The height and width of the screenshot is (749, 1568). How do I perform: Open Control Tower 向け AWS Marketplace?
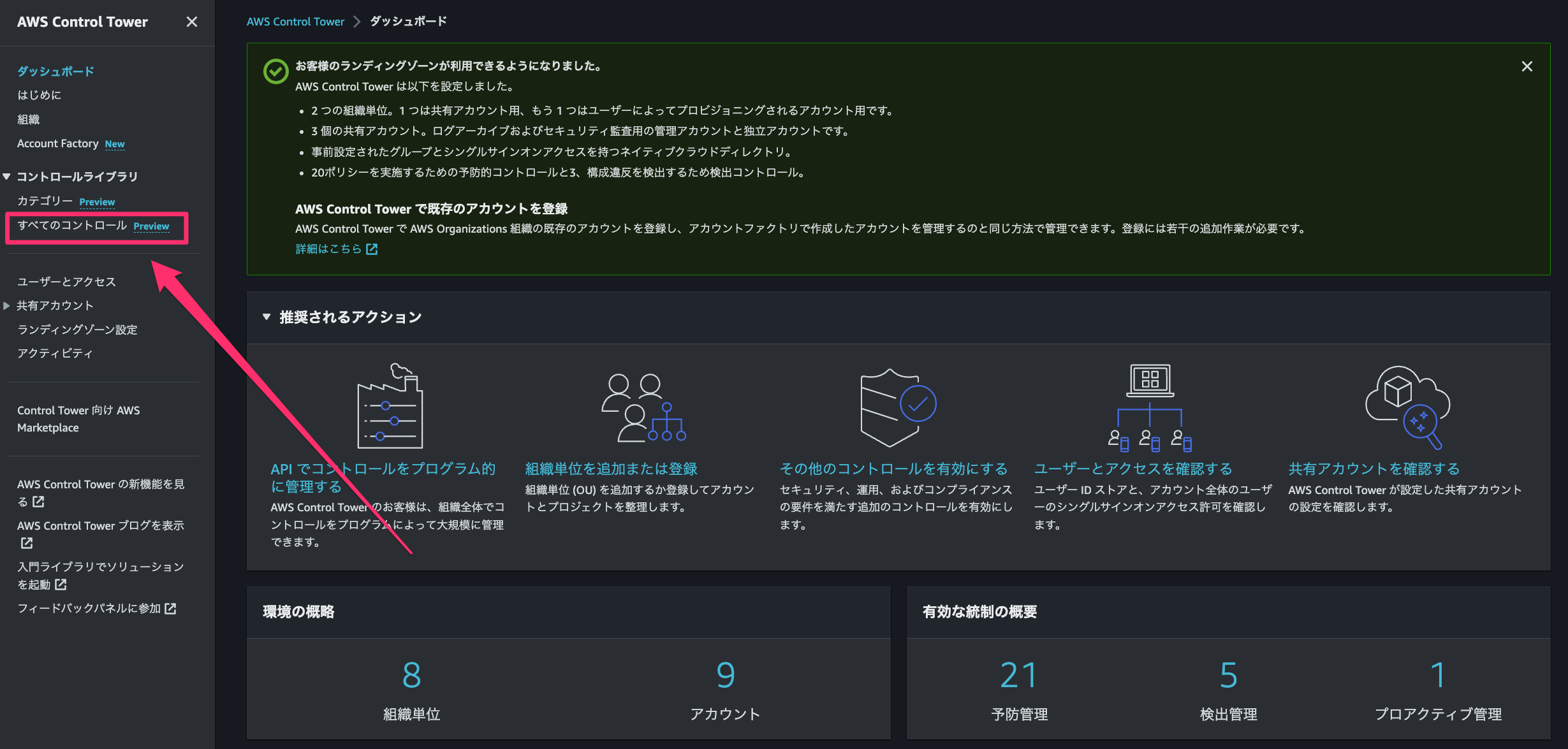point(78,419)
